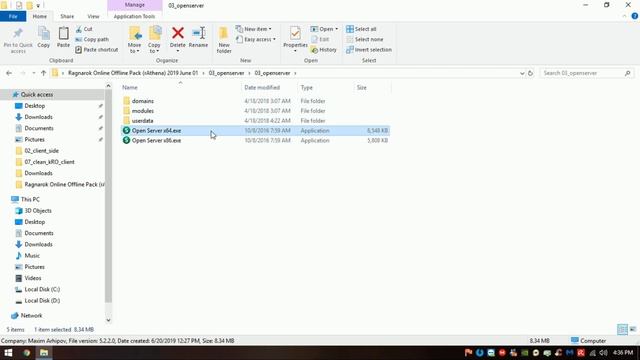The image size is (640, 360).
Task: Click the Back navigation arrow
Action: pos(9,73)
